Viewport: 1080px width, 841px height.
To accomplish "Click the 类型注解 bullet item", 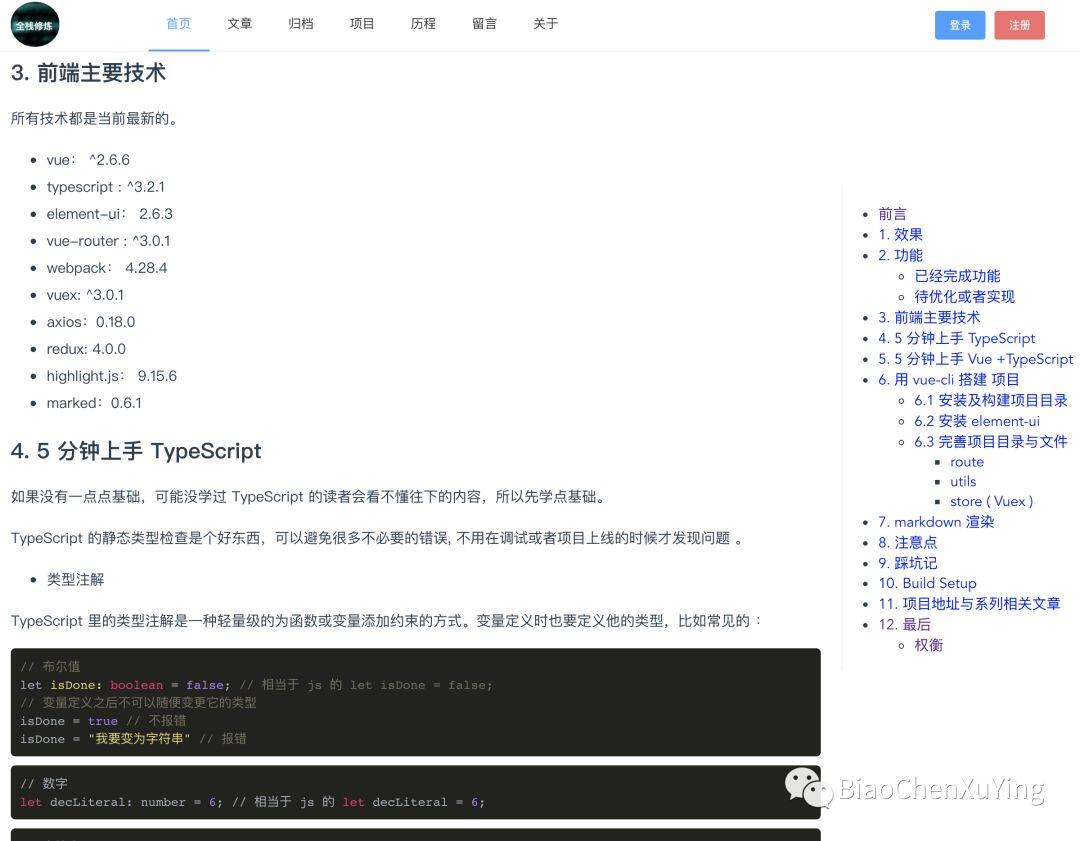I will [75, 580].
